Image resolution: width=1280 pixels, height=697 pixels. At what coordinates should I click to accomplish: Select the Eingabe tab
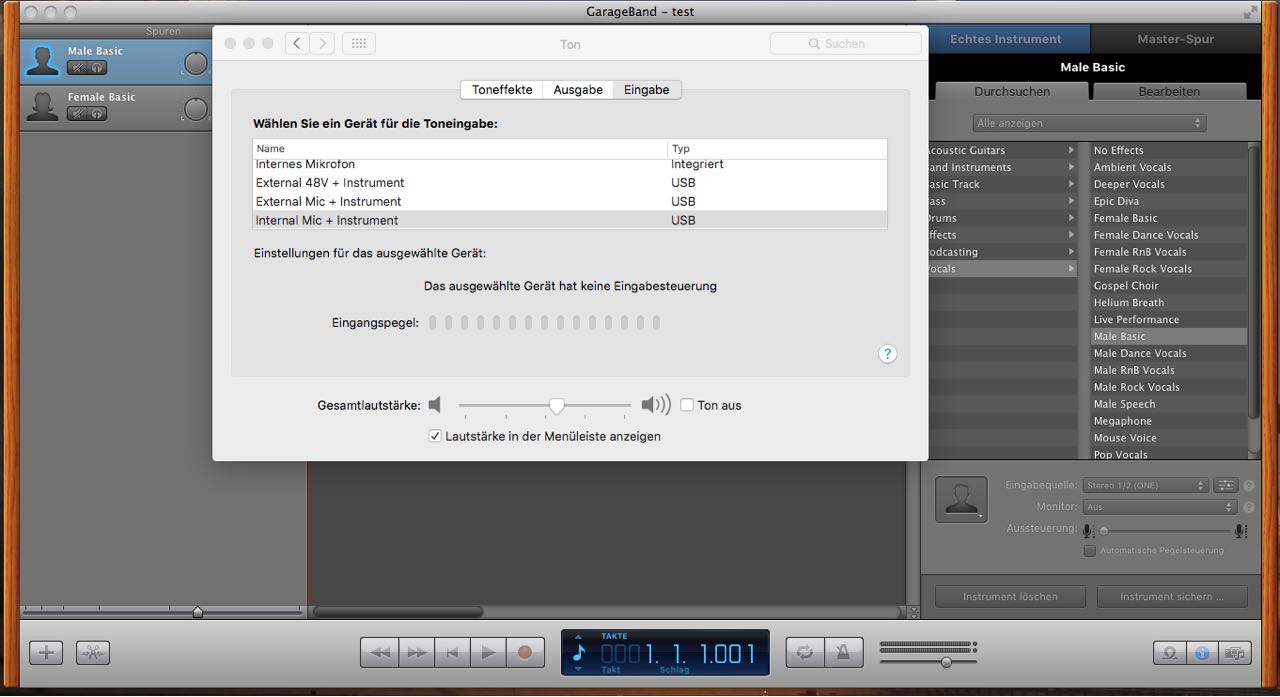(x=647, y=89)
